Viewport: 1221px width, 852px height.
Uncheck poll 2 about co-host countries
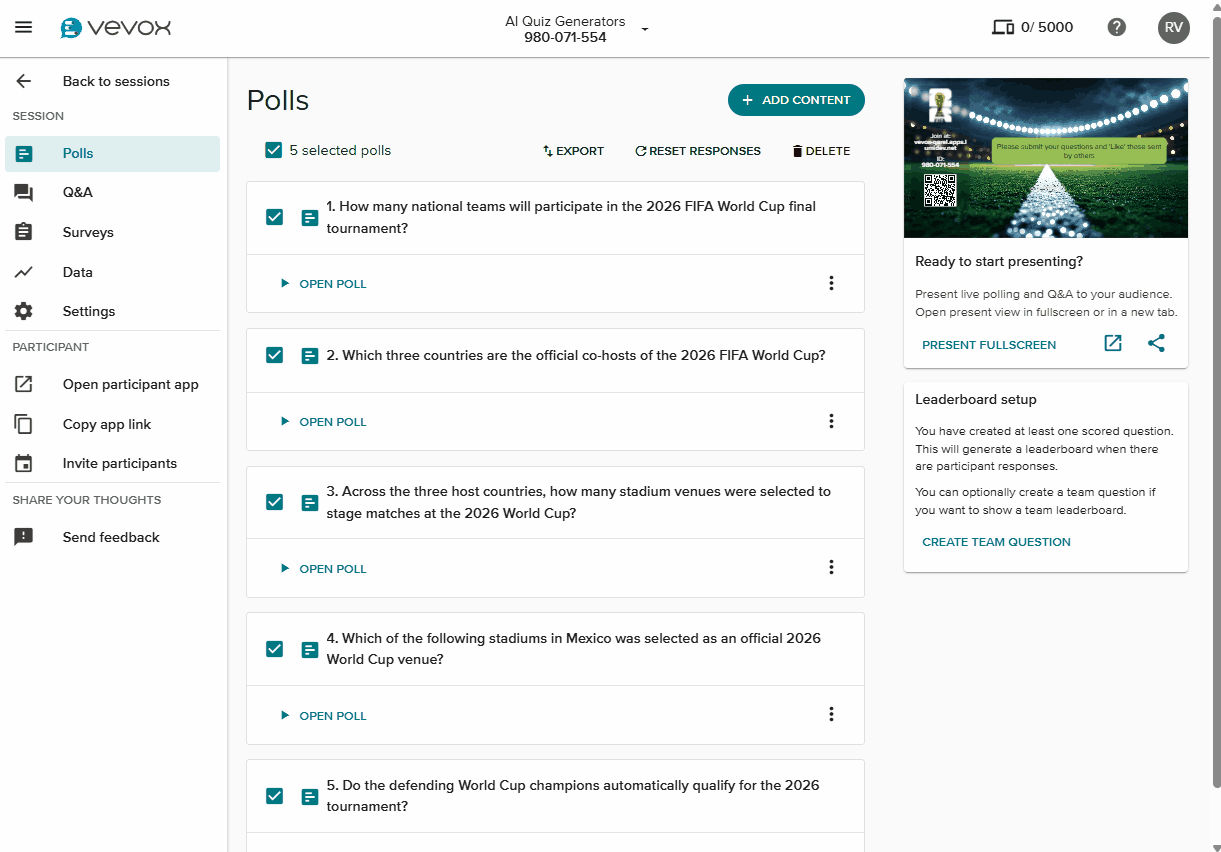(274, 356)
